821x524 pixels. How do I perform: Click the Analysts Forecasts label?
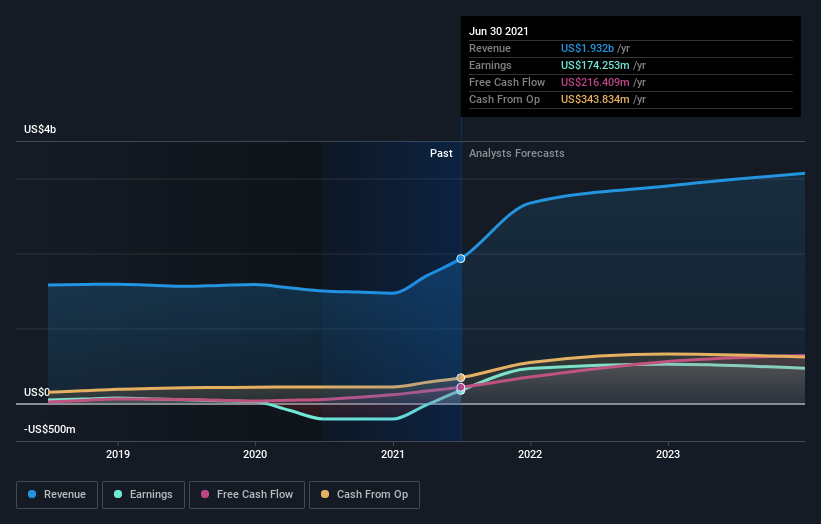pyautogui.click(x=517, y=153)
